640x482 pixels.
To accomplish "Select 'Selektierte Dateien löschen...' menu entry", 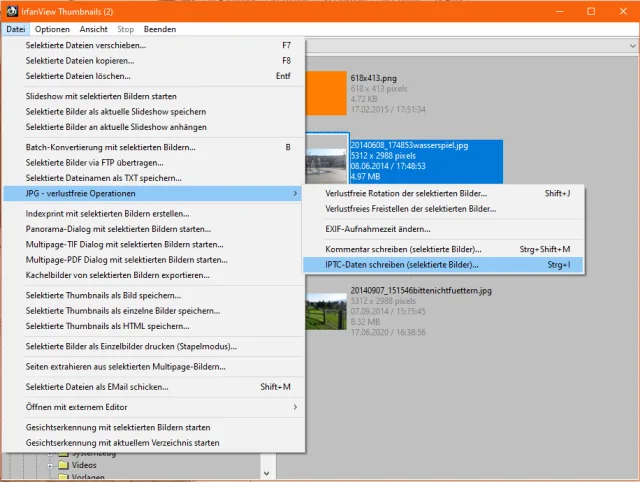I will point(78,76).
